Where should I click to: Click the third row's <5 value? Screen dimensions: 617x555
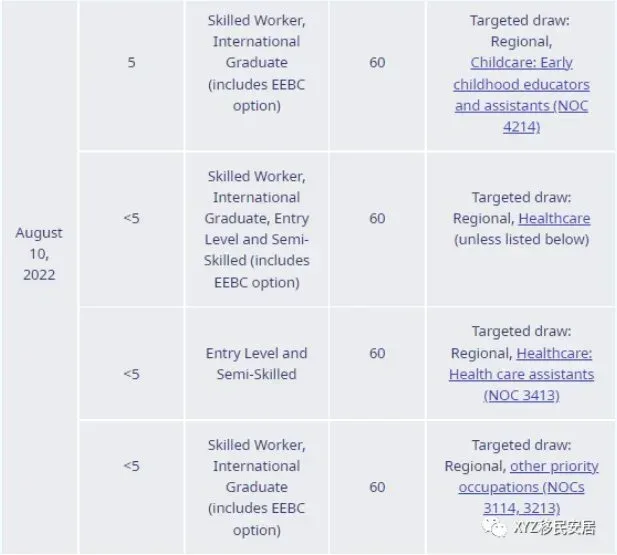(x=131, y=374)
